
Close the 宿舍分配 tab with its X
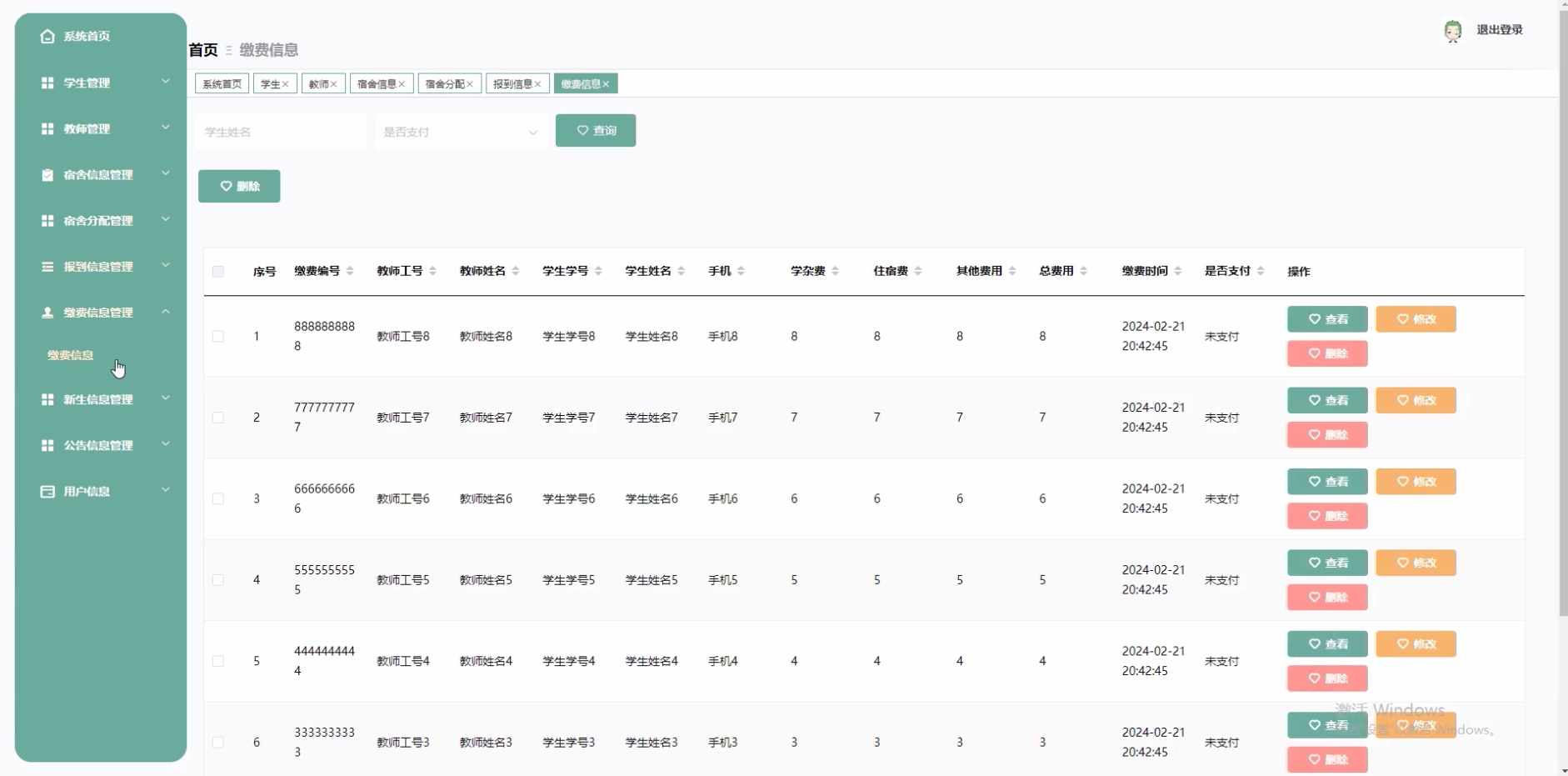[470, 84]
